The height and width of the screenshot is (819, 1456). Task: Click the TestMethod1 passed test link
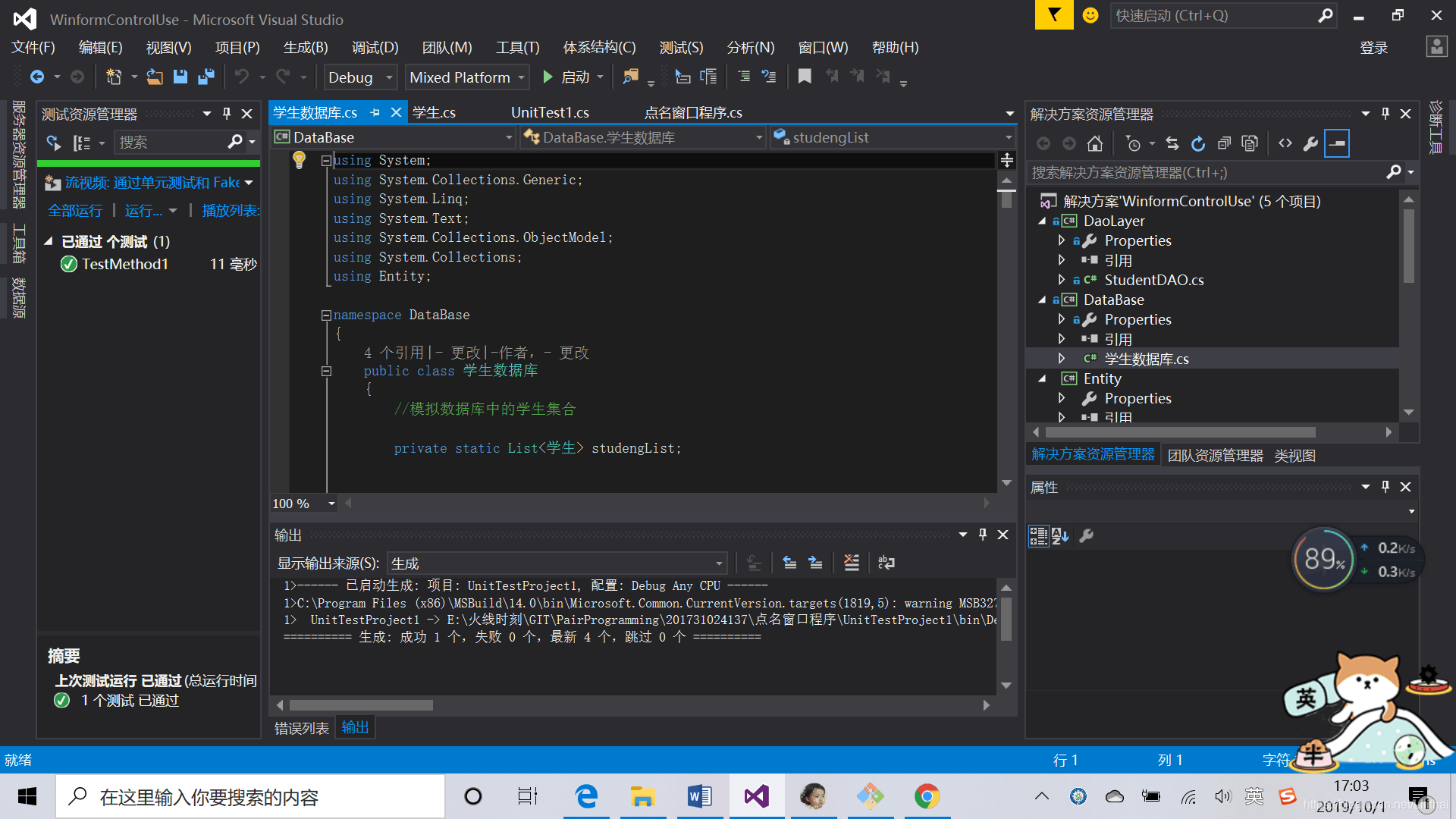(123, 263)
